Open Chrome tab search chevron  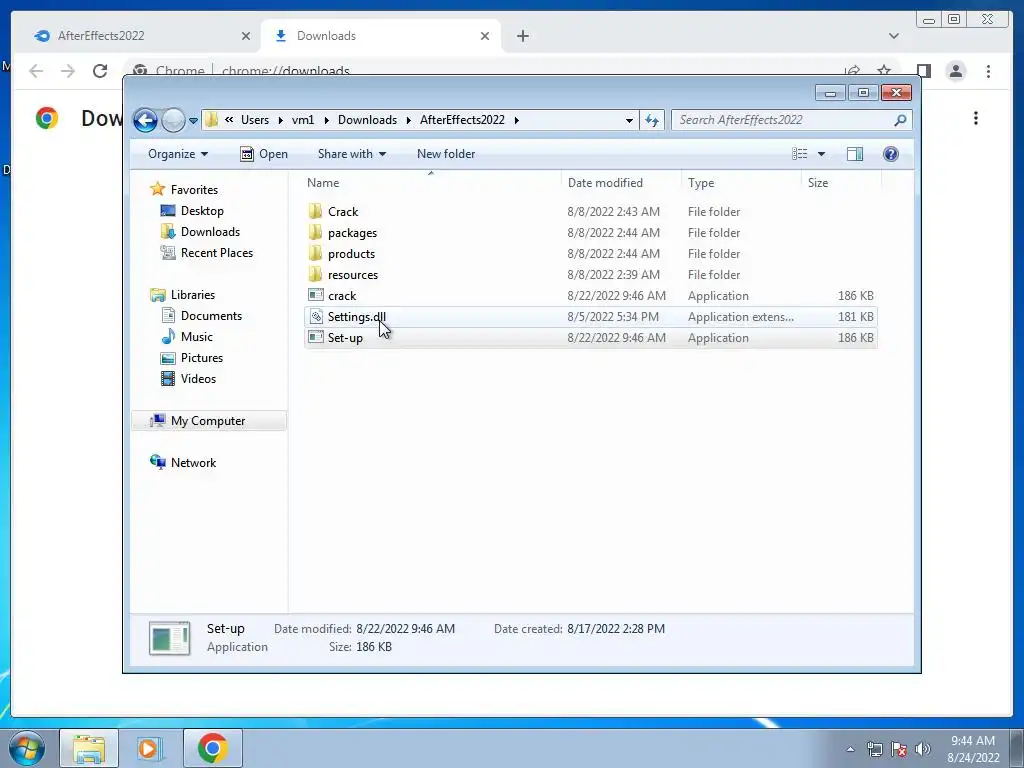click(893, 36)
